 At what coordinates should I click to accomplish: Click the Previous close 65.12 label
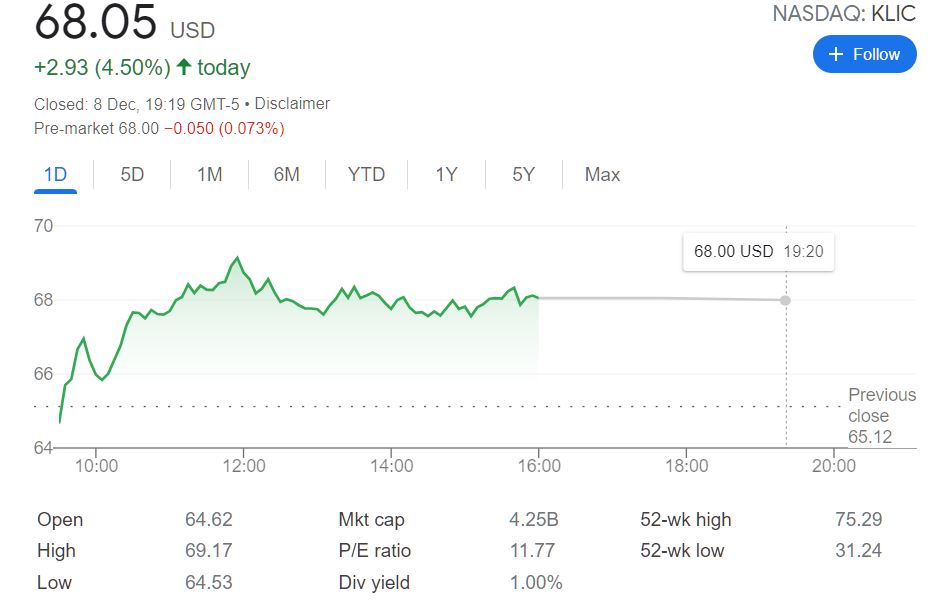882,416
